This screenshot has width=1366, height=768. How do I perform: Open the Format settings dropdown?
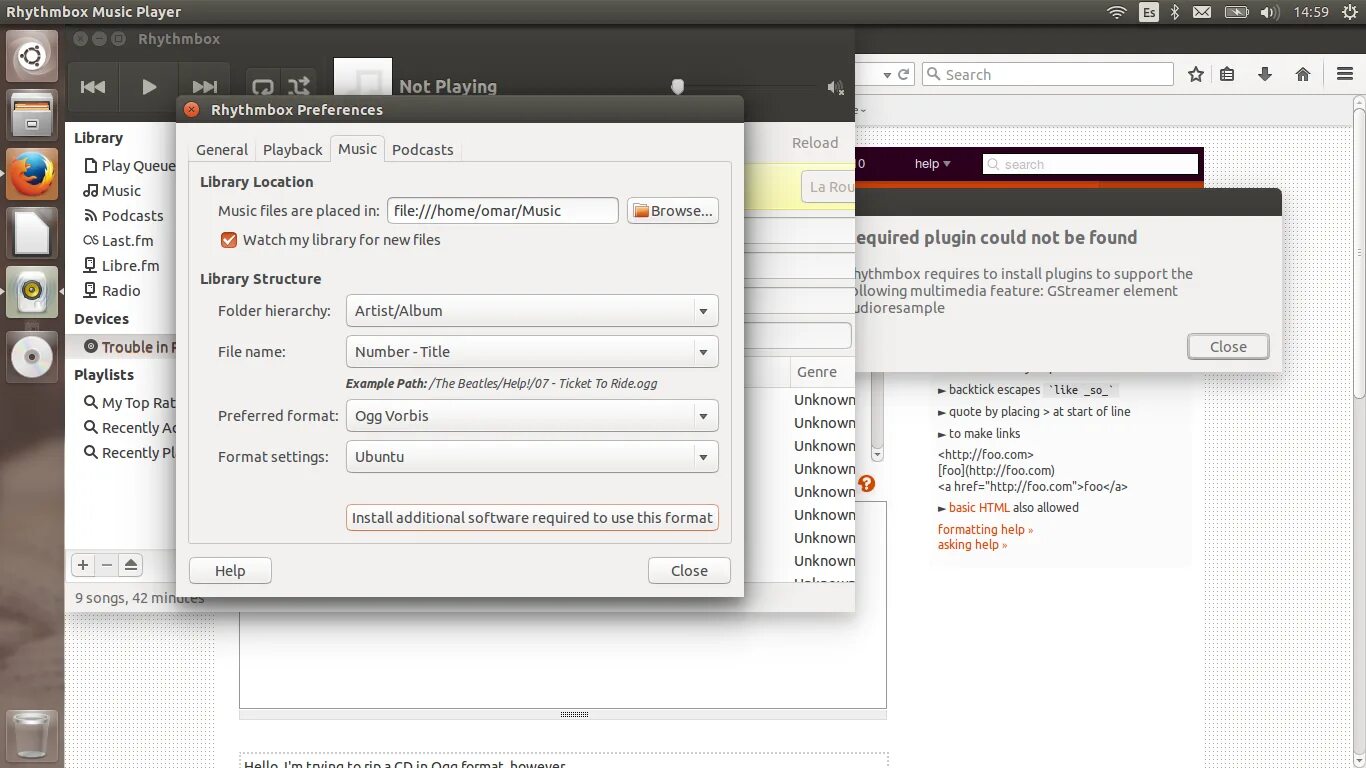click(x=532, y=457)
